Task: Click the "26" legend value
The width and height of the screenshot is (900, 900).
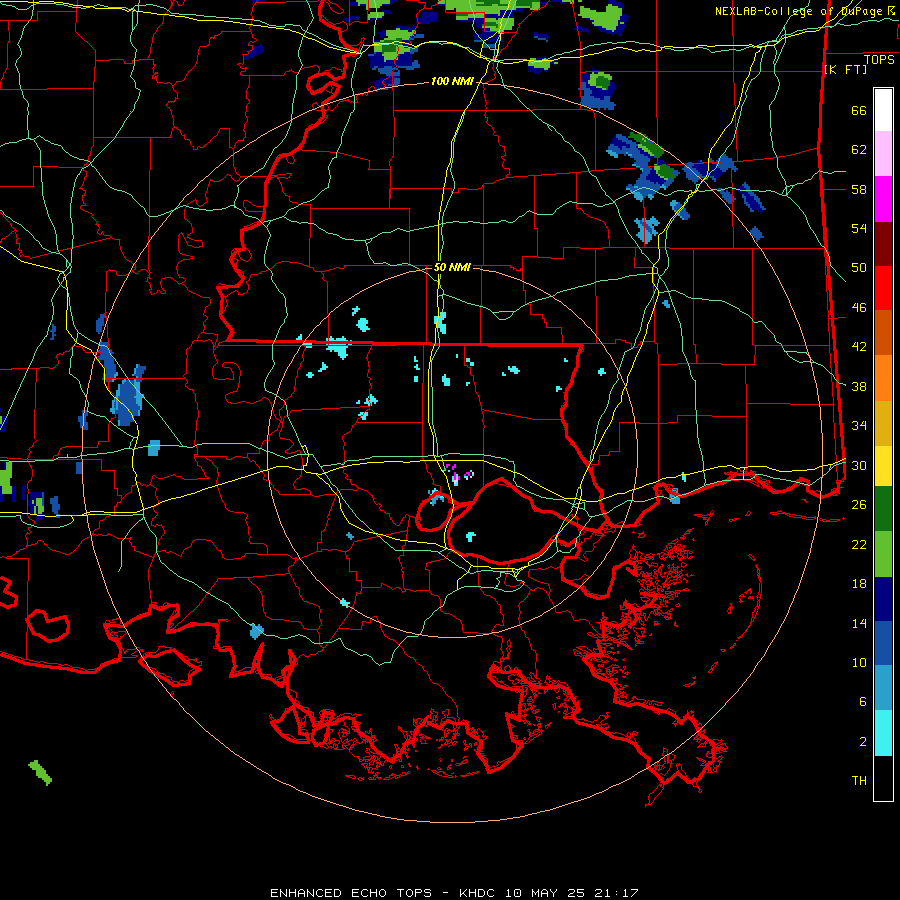Action: 859,505
